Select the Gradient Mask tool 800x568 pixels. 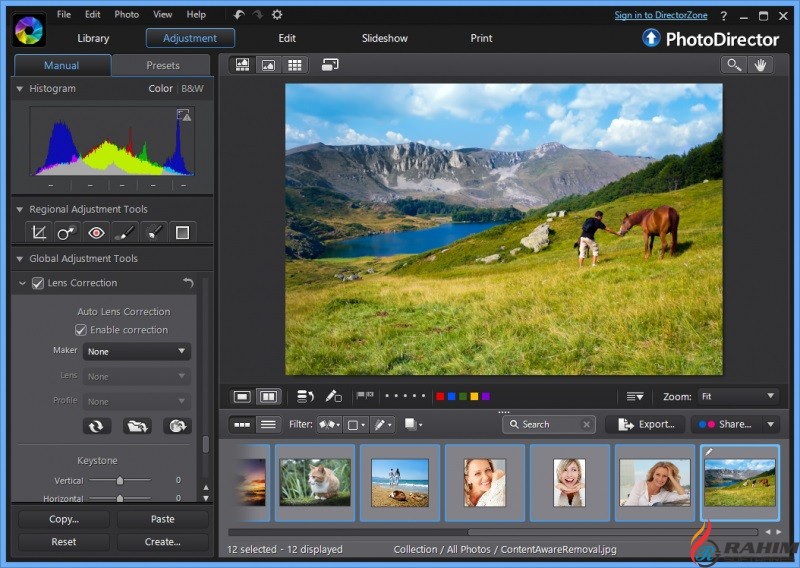pos(182,233)
